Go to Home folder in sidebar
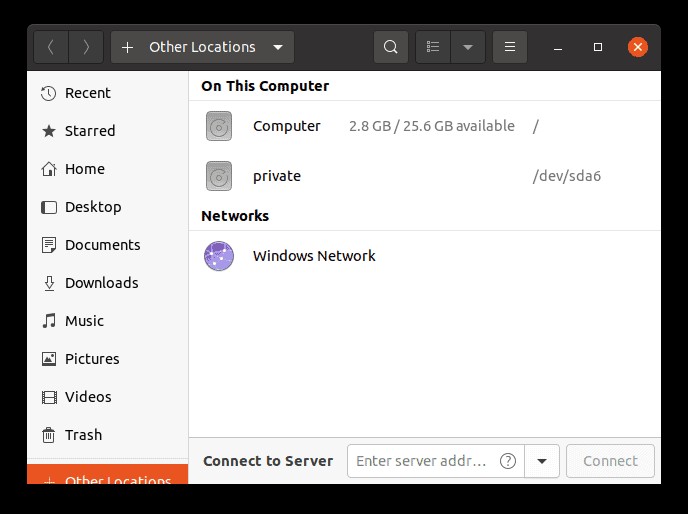Viewport: 688px width, 514px height. click(108, 169)
